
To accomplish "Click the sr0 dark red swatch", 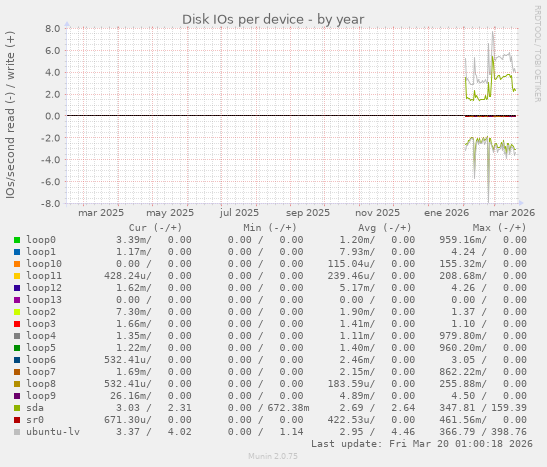I will [17, 420].
